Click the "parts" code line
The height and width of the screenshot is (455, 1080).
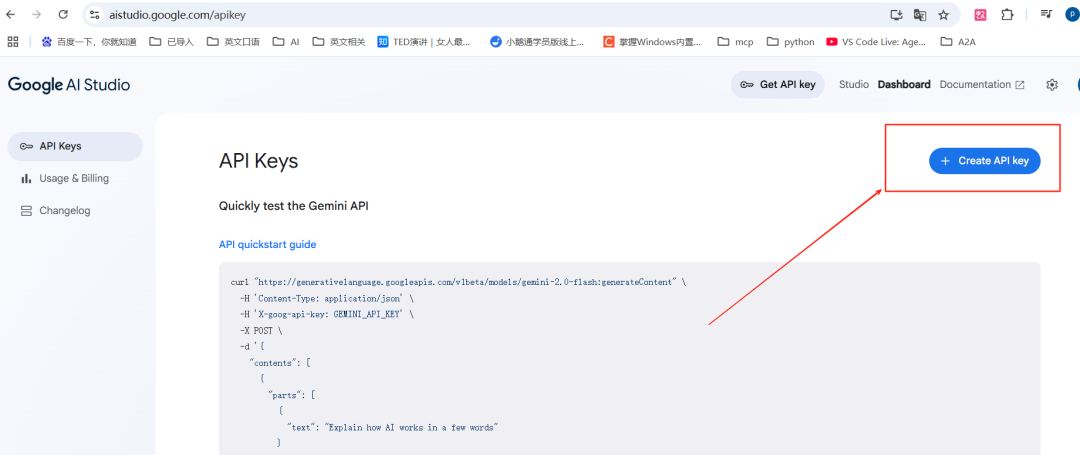point(291,394)
